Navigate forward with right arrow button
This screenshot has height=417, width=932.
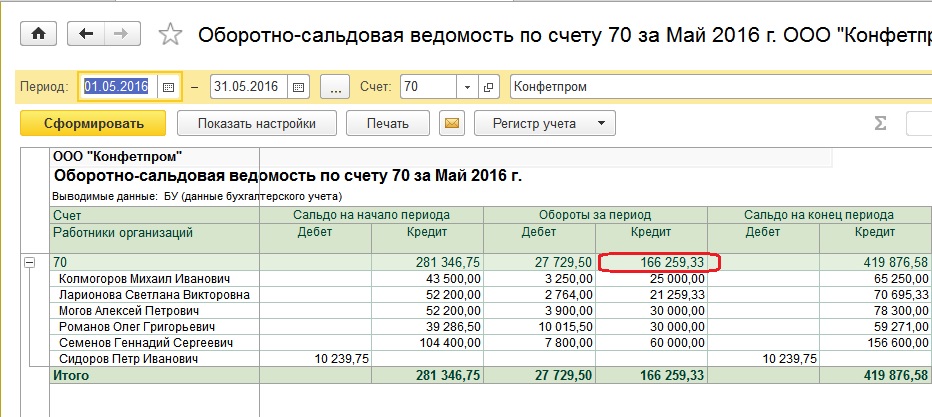[x=122, y=34]
